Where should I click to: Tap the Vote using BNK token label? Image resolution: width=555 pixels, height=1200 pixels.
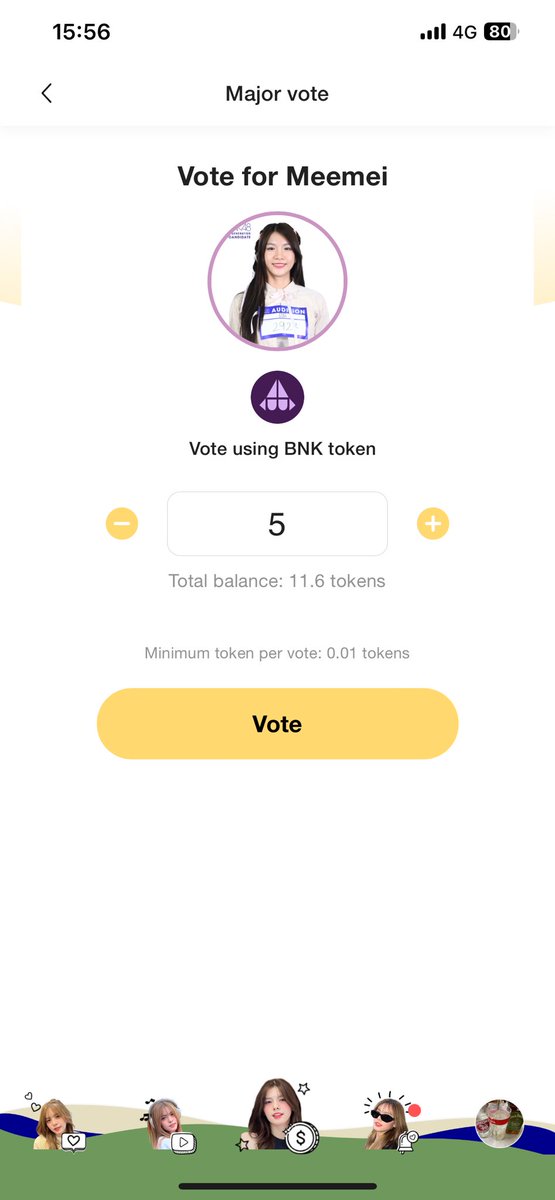282,449
